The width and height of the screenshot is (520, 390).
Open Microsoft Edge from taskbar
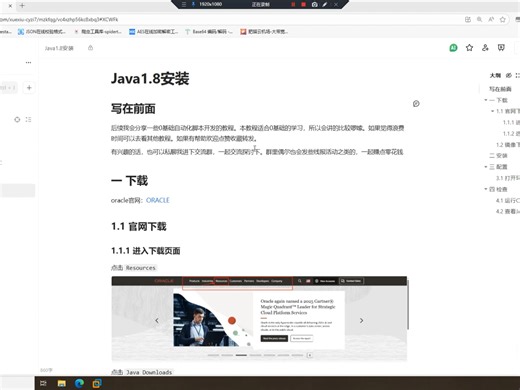click(x=79, y=383)
